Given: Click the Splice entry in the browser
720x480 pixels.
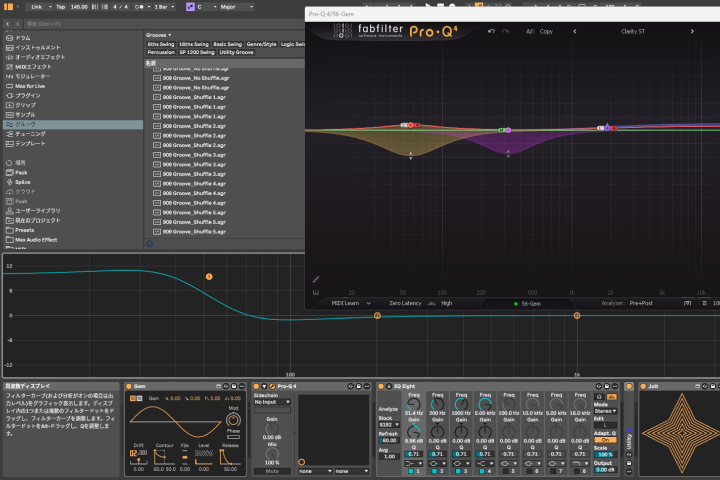Looking at the screenshot, I should click(22, 182).
